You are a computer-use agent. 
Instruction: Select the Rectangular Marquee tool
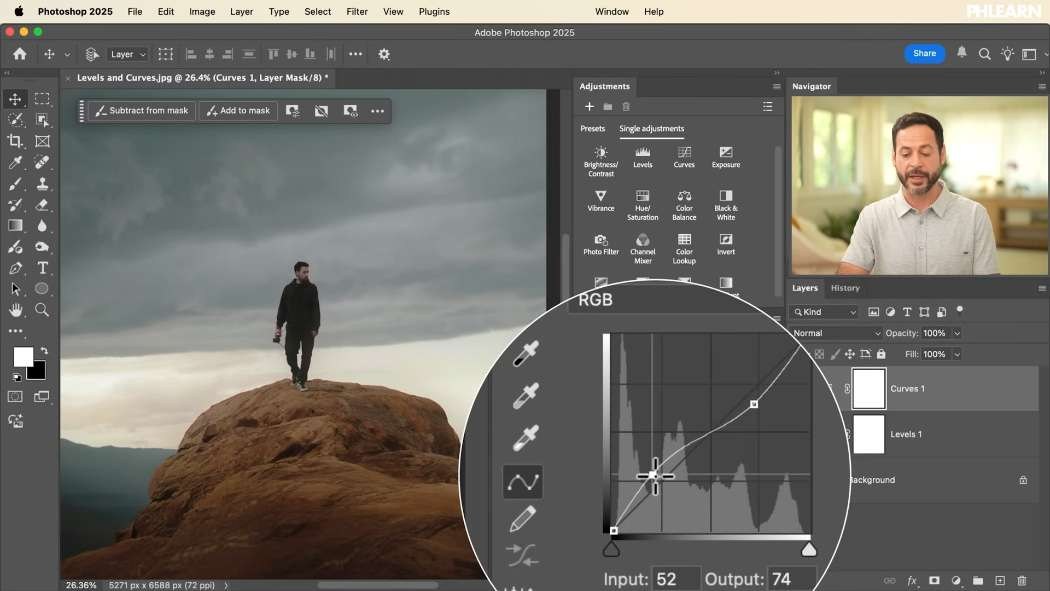click(42, 99)
